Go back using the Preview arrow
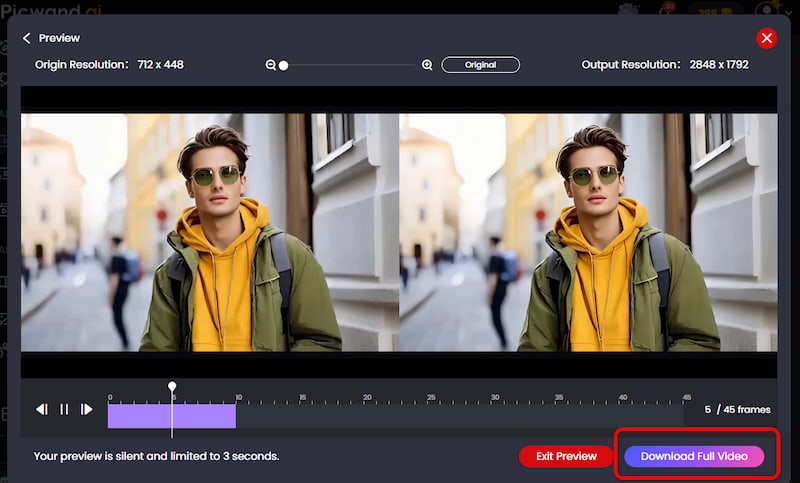Image resolution: width=800 pixels, height=483 pixels. [x=27, y=38]
